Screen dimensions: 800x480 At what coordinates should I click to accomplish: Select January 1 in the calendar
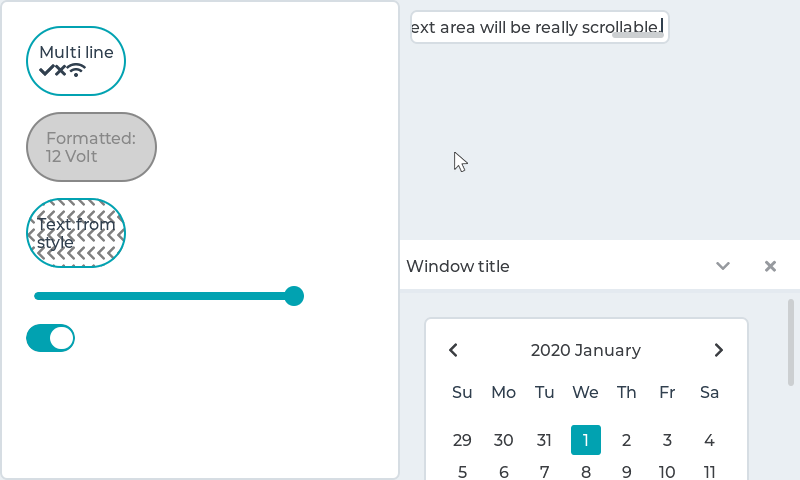point(586,440)
